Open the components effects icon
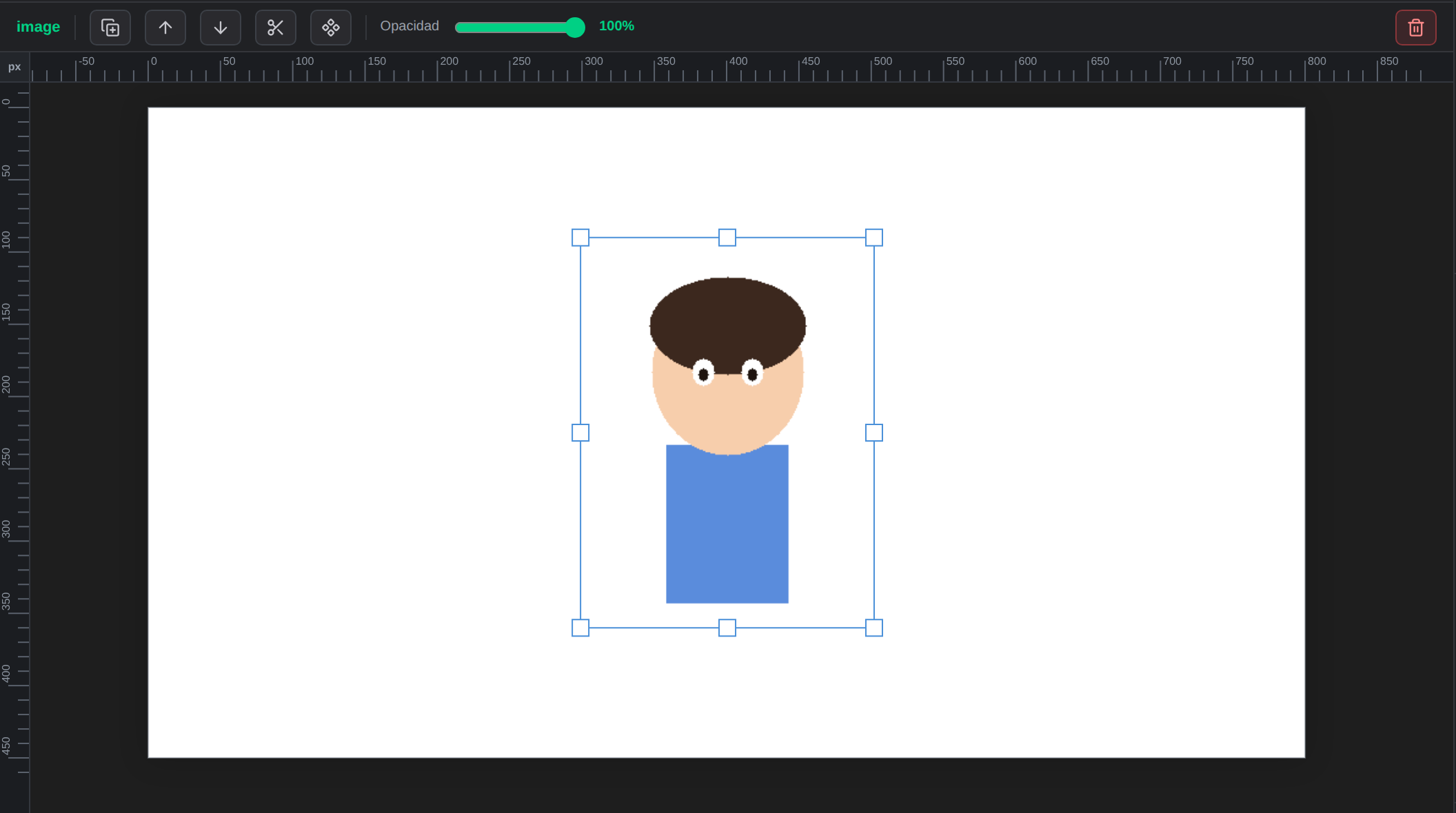This screenshot has height=813, width=1456. (331, 28)
